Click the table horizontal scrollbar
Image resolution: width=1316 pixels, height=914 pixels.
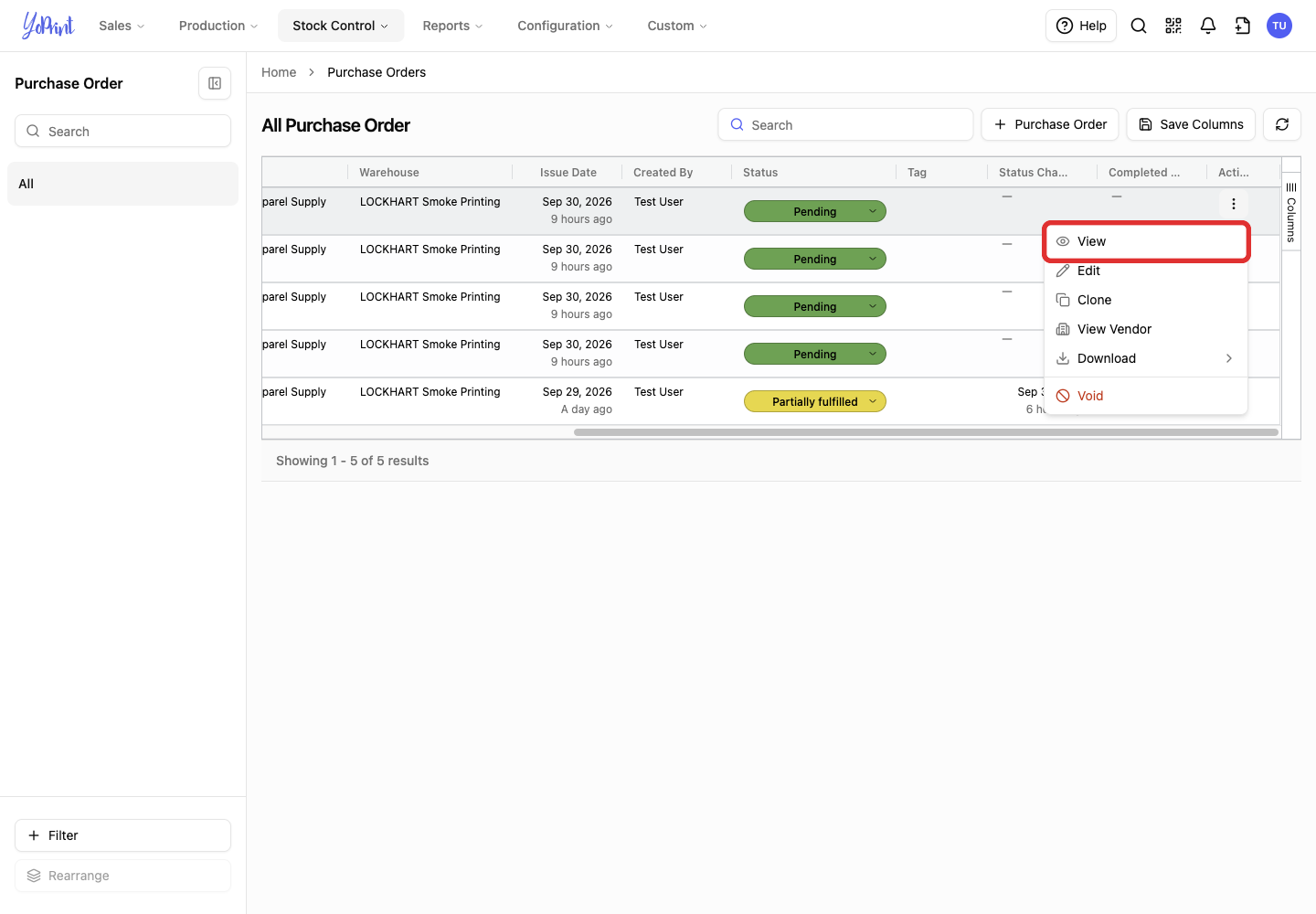[x=926, y=432]
